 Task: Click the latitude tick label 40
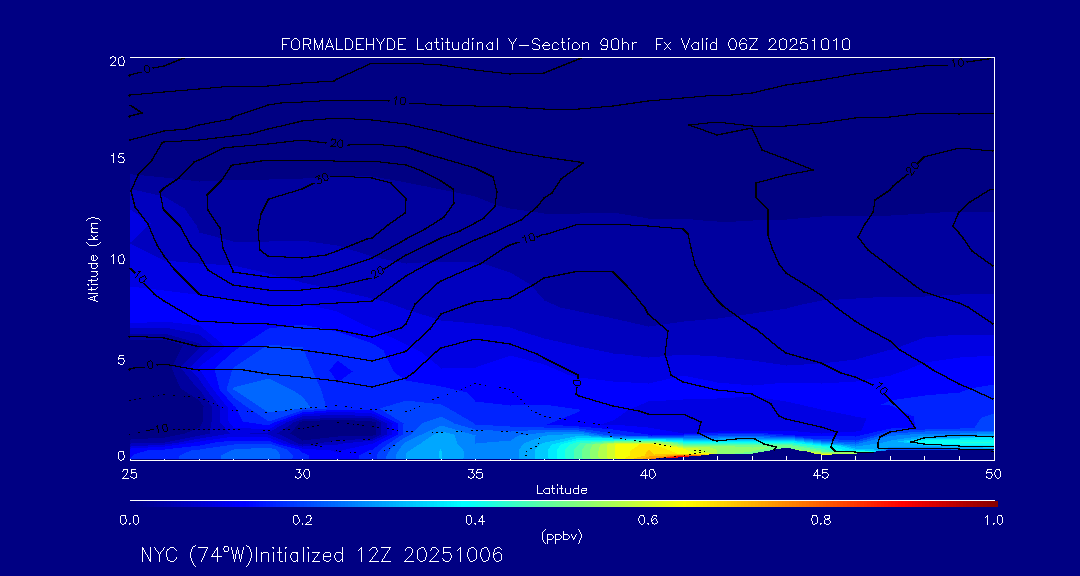pos(648,474)
